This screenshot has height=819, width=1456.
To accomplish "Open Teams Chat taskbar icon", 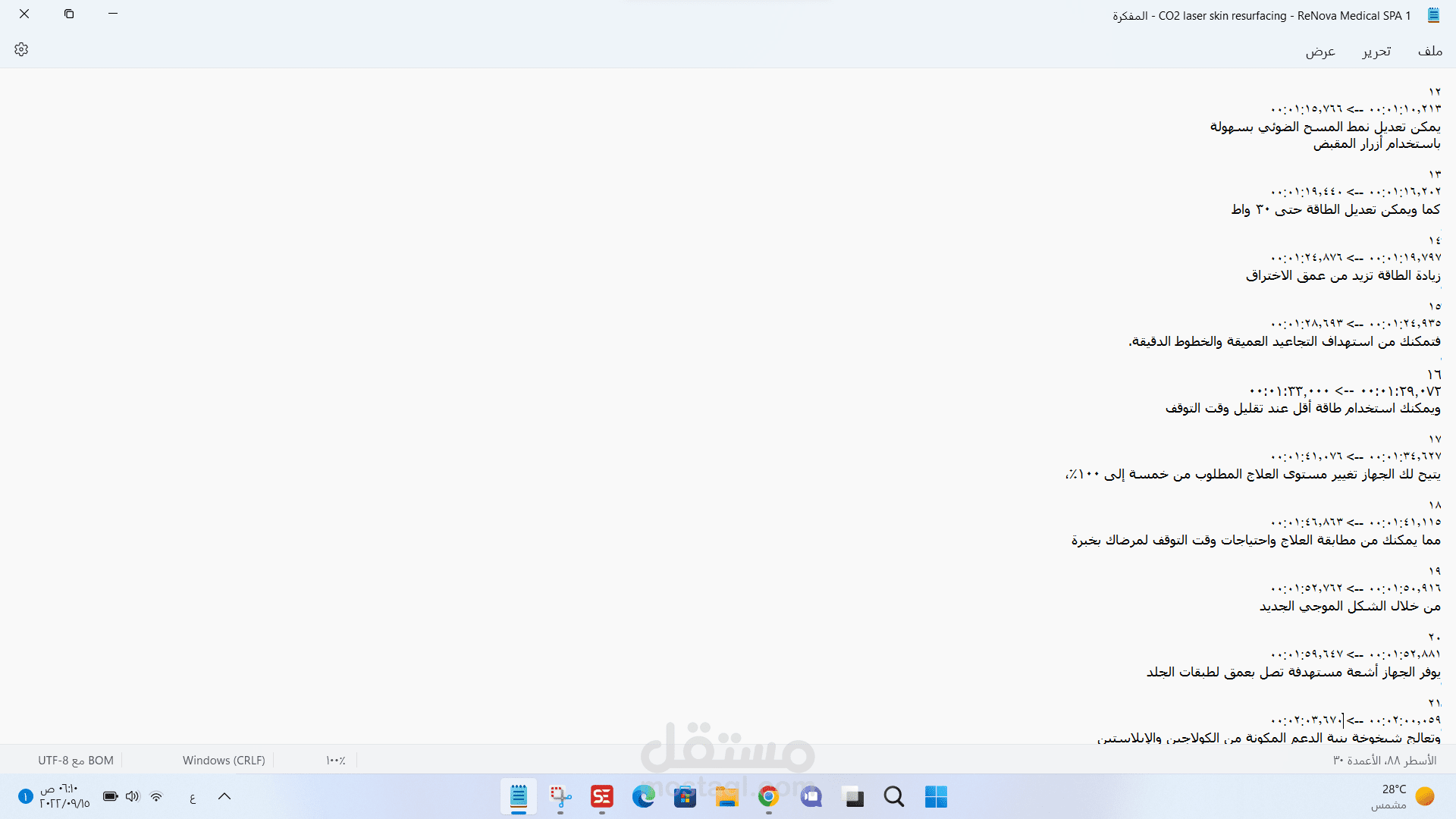I will tap(811, 796).
